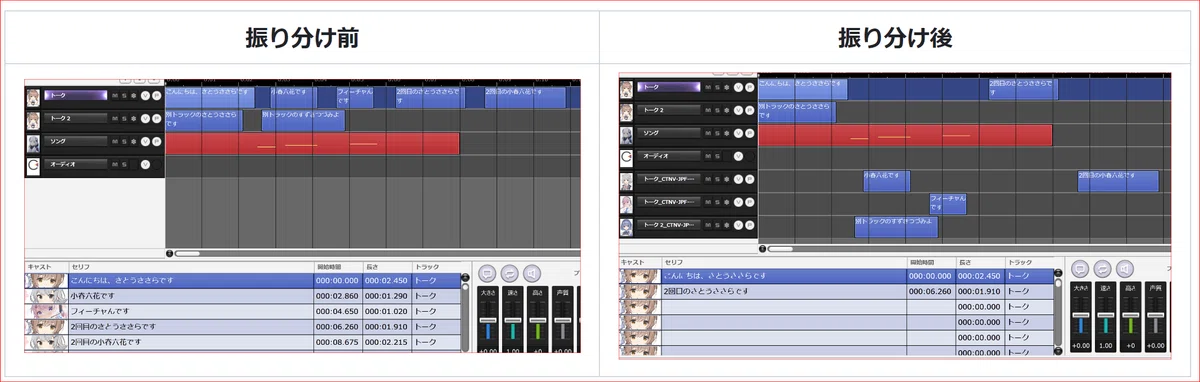Toggle P button on トーク 2_CTNV-JP track
The width and height of the screenshot is (1200, 382).
[749, 225]
